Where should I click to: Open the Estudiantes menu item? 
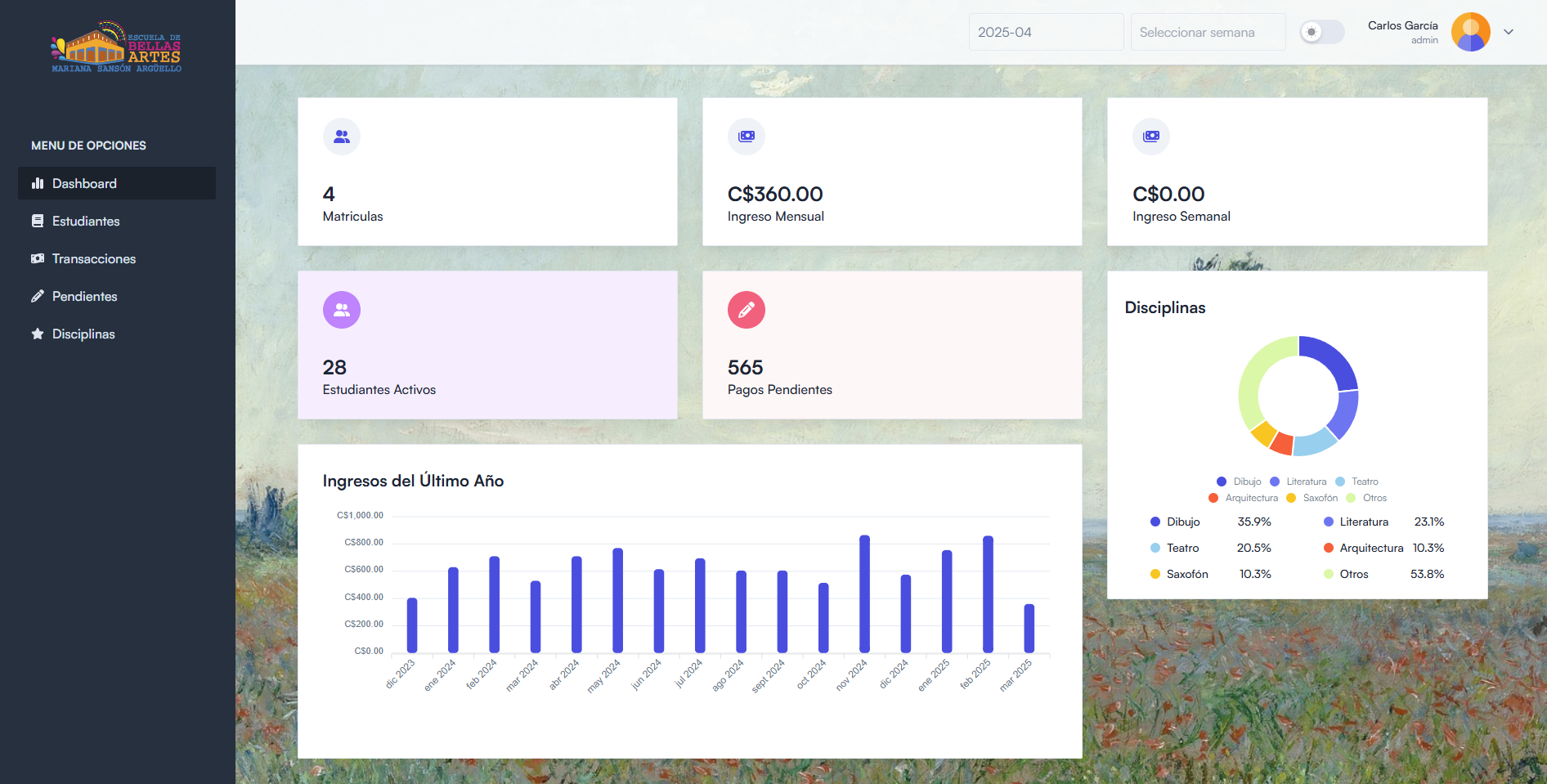click(86, 221)
